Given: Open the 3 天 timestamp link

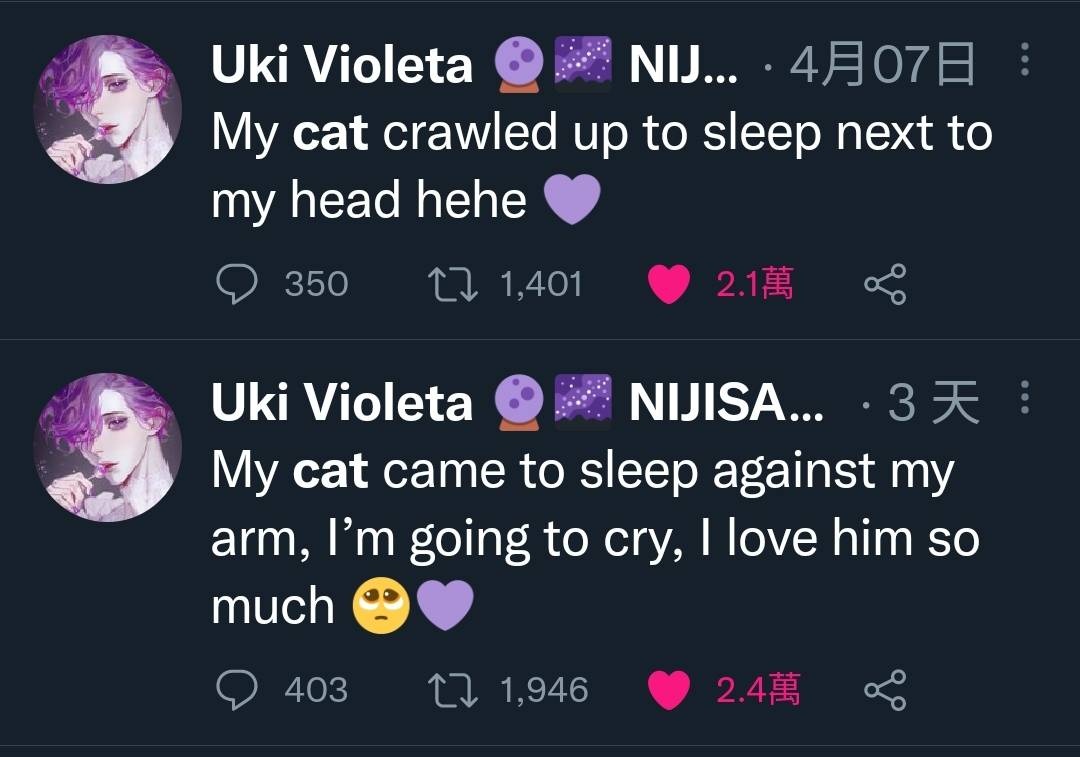Looking at the screenshot, I should coord(933,402).
